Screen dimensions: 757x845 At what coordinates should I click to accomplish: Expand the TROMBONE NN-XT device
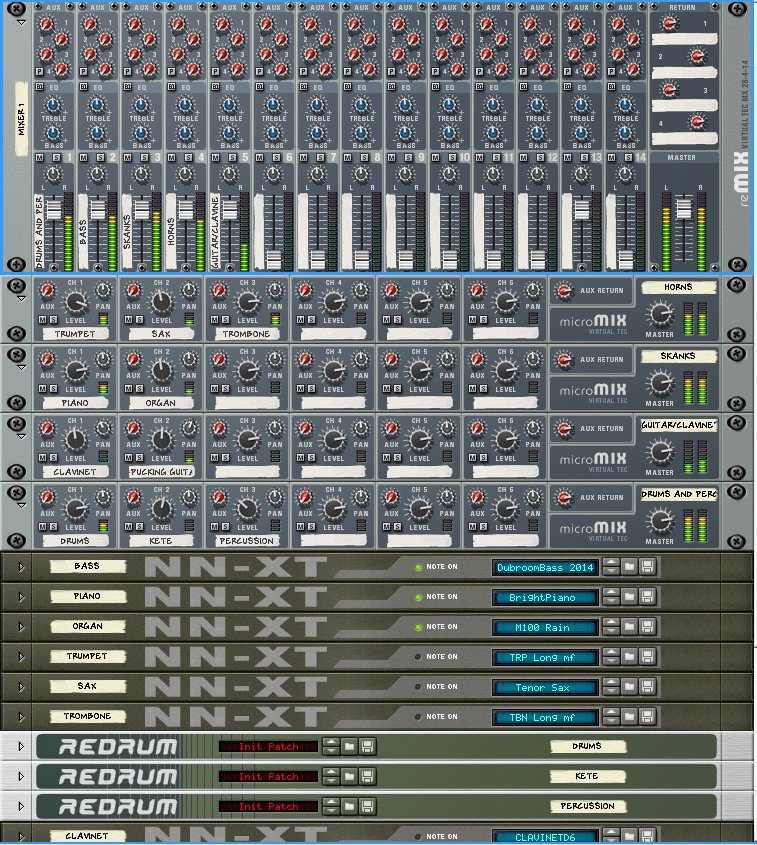coord(19,717)
